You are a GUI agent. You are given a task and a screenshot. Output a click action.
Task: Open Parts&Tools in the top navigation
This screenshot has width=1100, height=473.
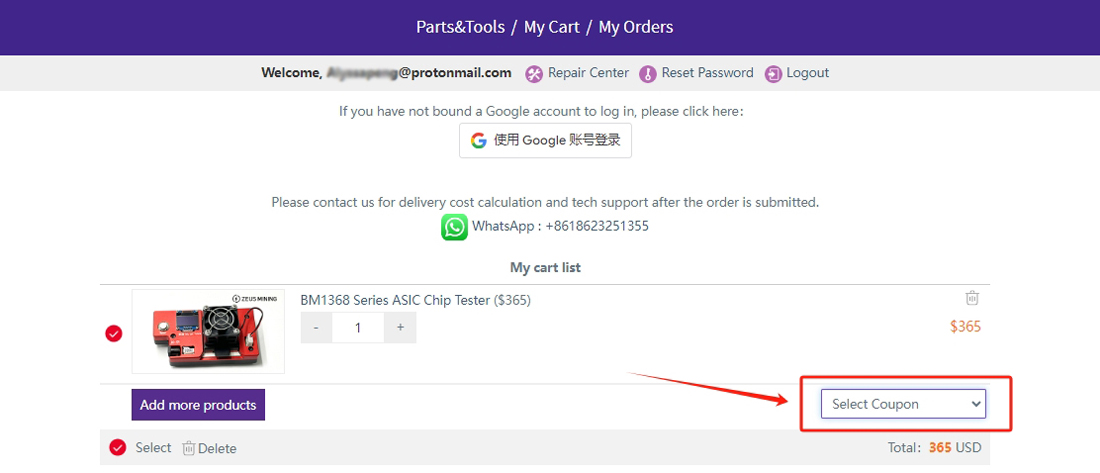point(460,27)
